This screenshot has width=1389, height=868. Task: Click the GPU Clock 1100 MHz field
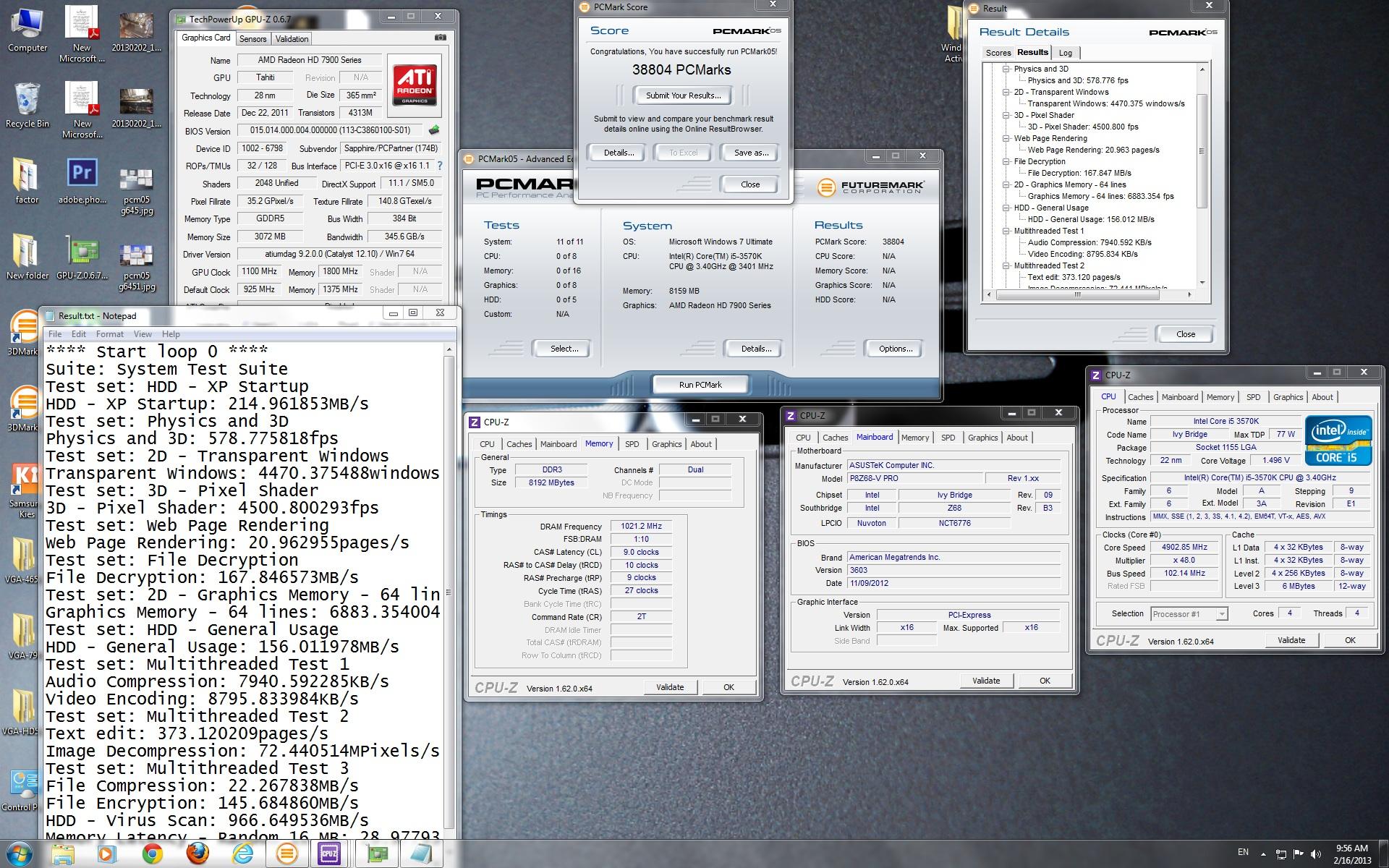[x=259, y=271]
